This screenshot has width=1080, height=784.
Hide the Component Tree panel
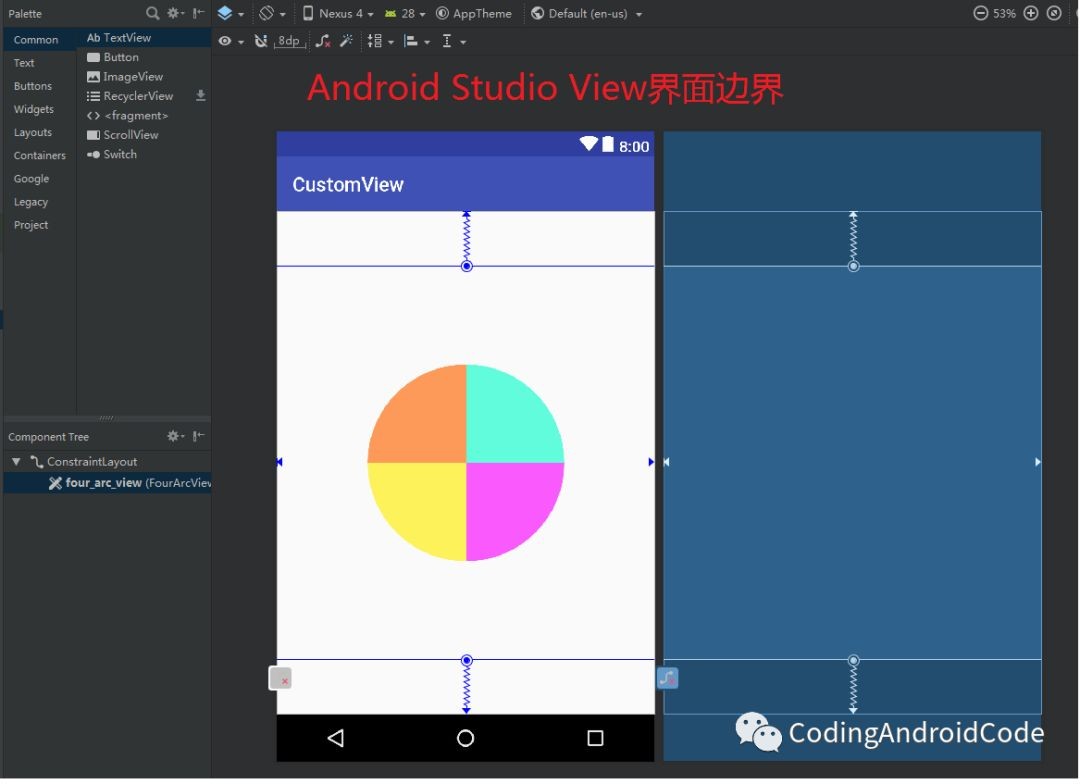(x=198, y=436)
